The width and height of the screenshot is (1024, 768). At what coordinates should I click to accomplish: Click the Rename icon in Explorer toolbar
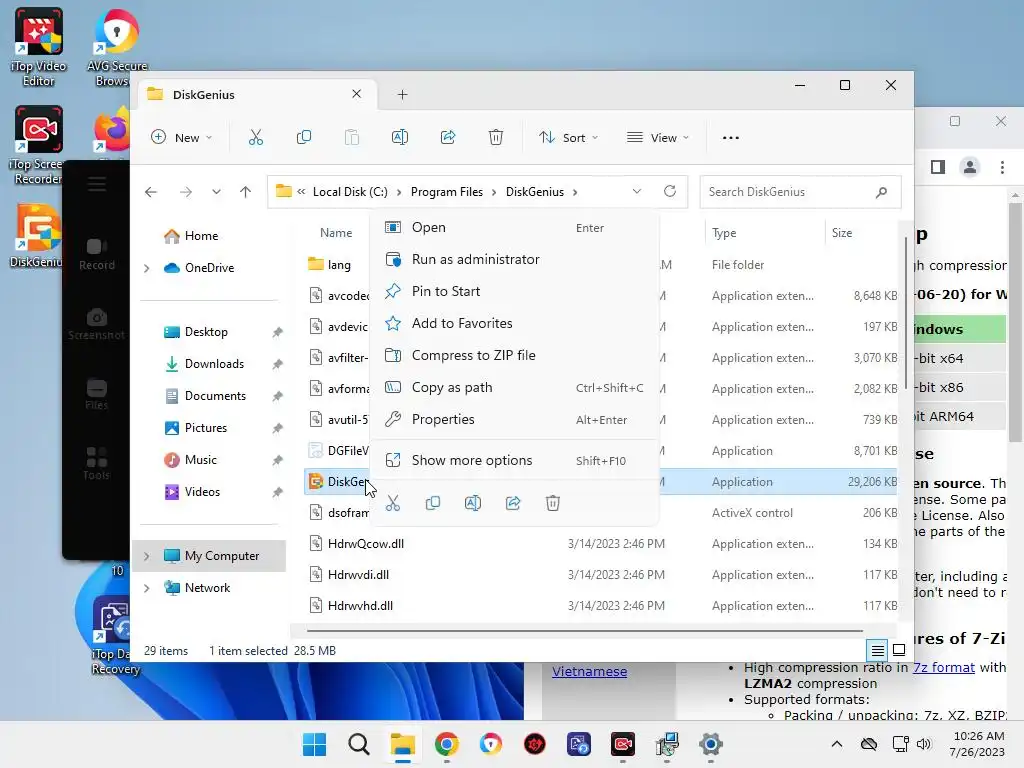[400, 138]
